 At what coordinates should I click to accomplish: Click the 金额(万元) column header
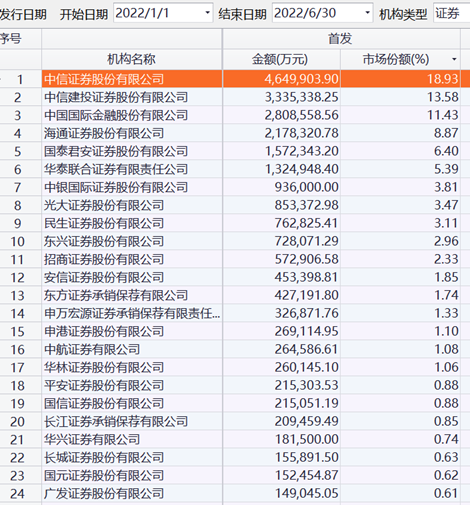point(281,59)
